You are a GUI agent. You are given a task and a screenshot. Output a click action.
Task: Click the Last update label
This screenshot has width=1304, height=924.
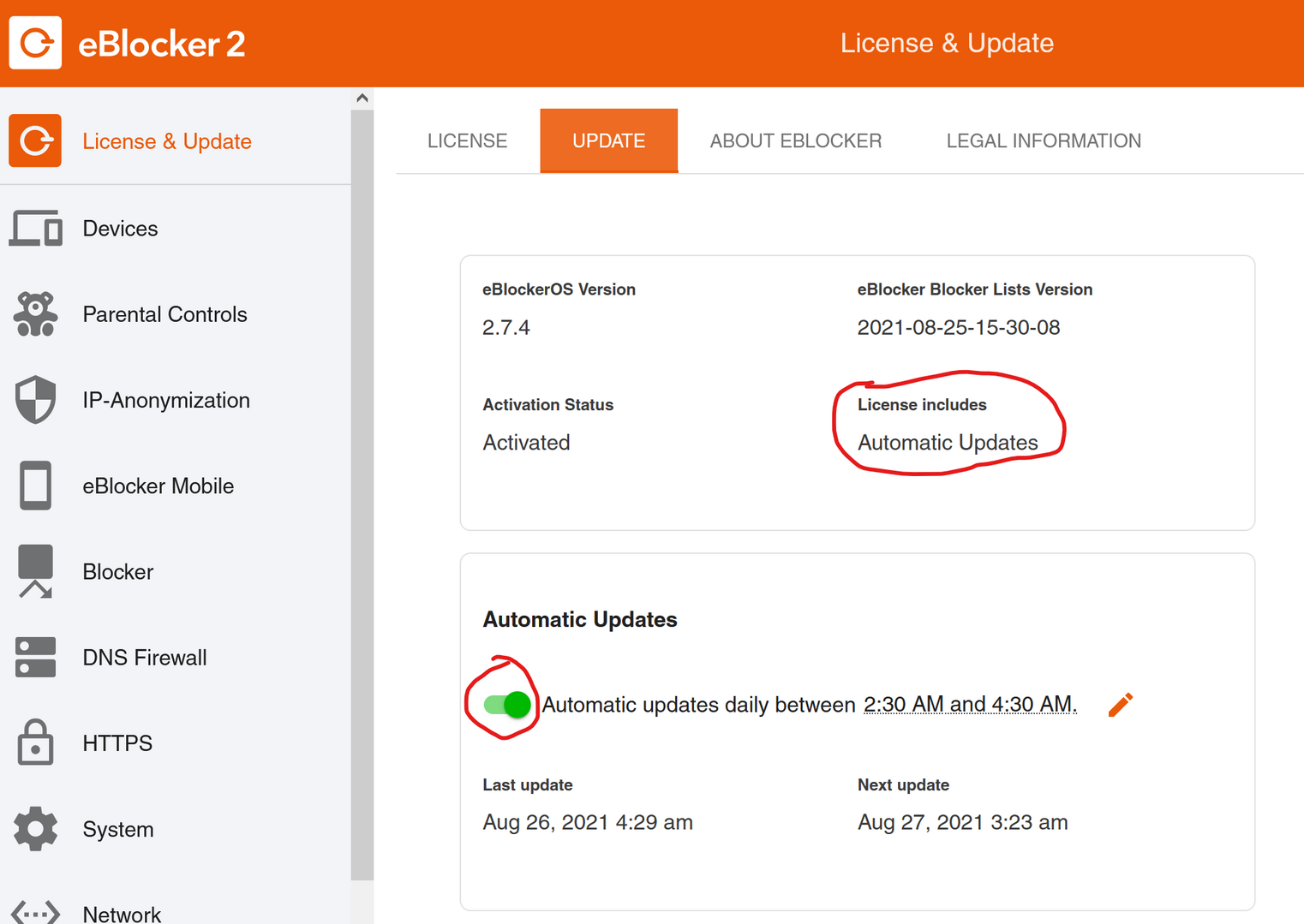(528, 784)
